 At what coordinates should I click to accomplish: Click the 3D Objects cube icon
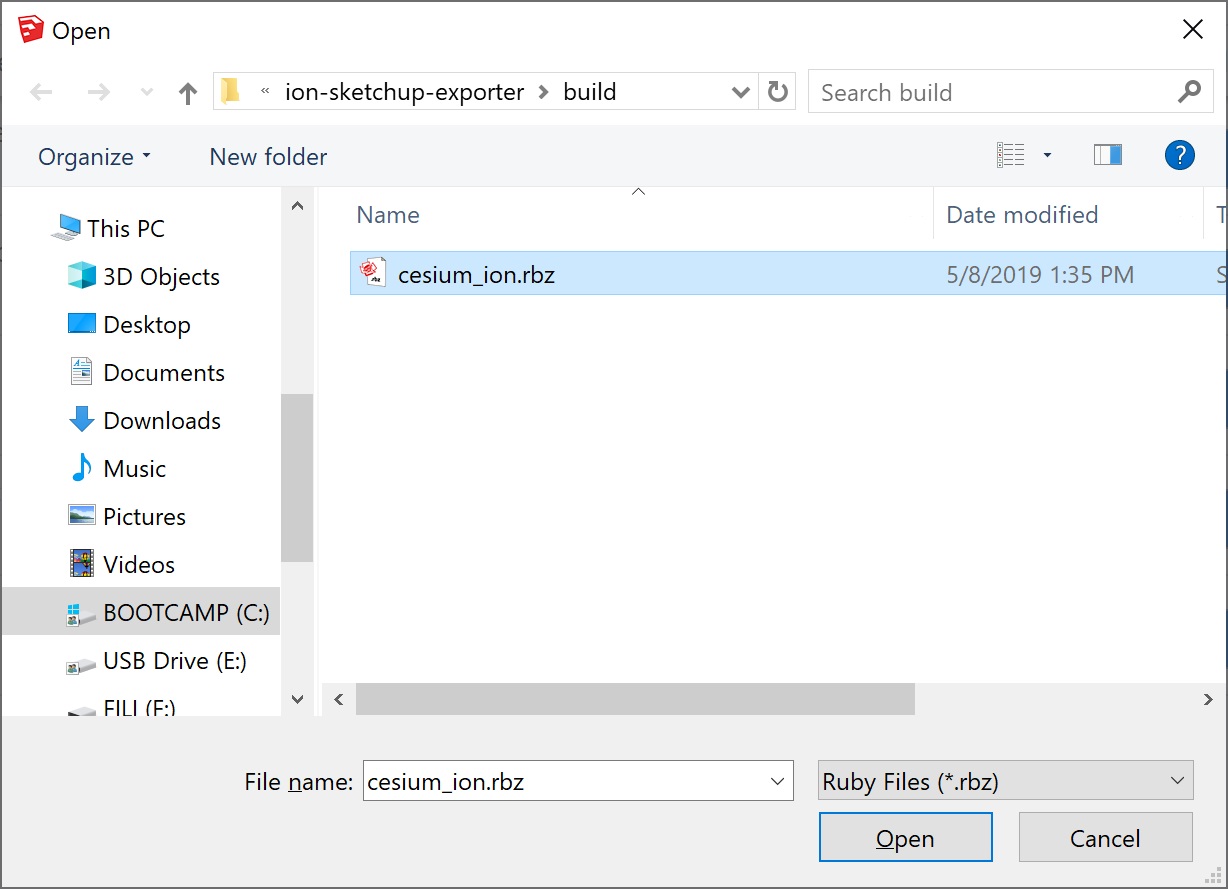(x=81, y=275)
